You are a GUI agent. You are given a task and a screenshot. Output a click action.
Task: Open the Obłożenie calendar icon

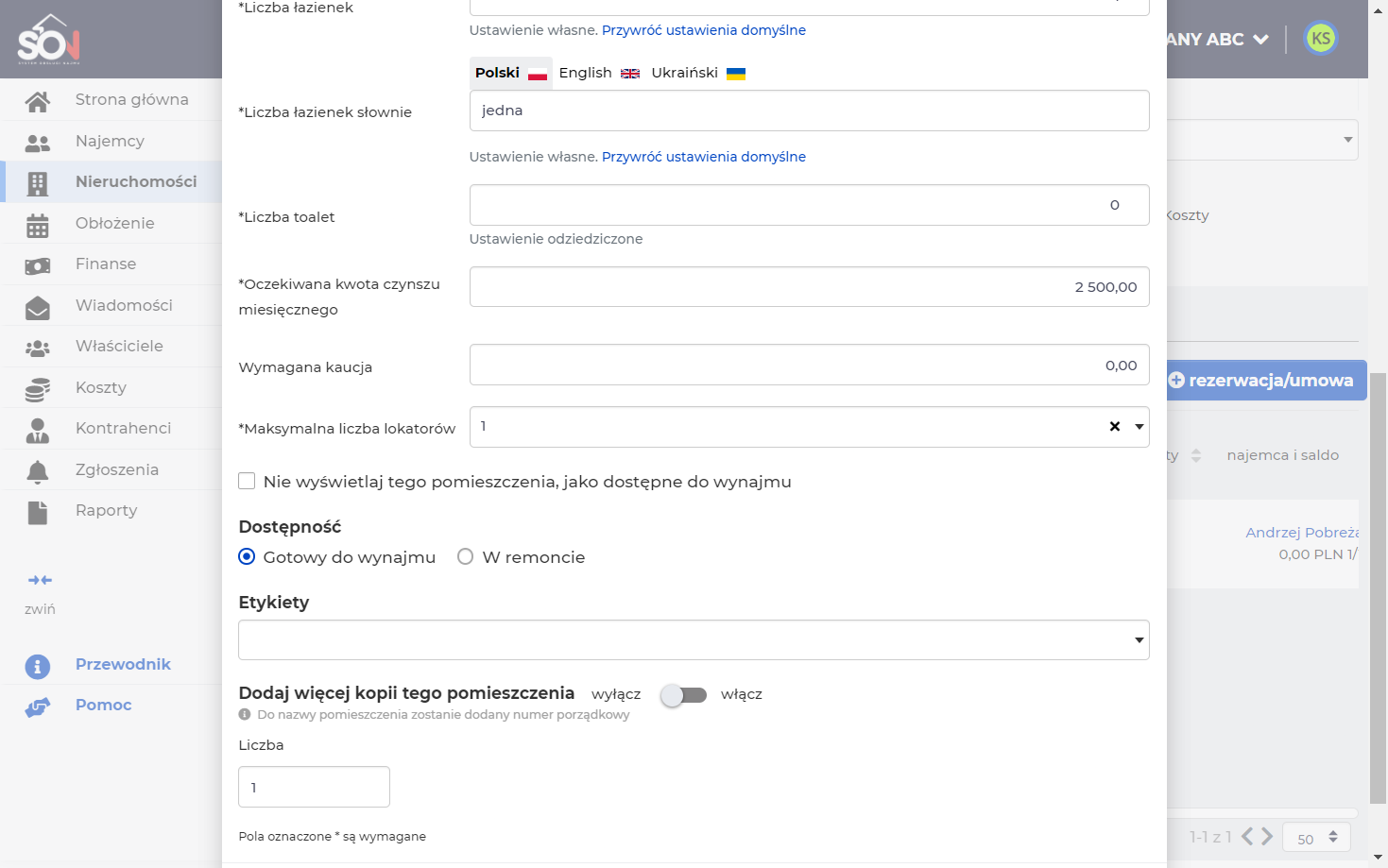[38, 225]
